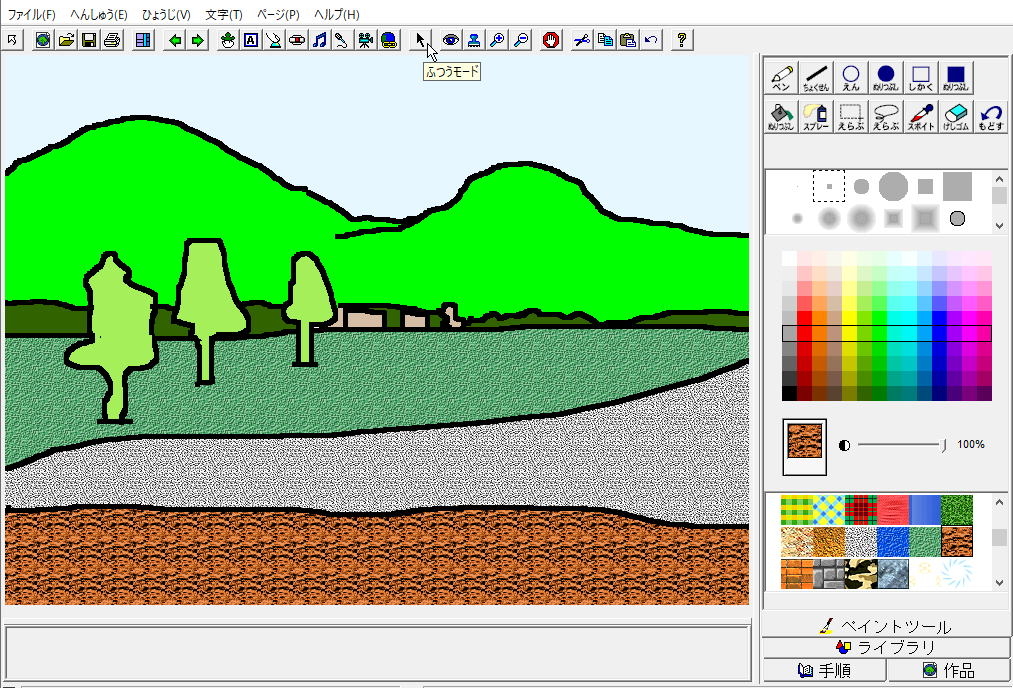The height and width of the screenshot is (688, 1013).
Task: Click the もどす undo button in paint tools
Action: (990, 116)
